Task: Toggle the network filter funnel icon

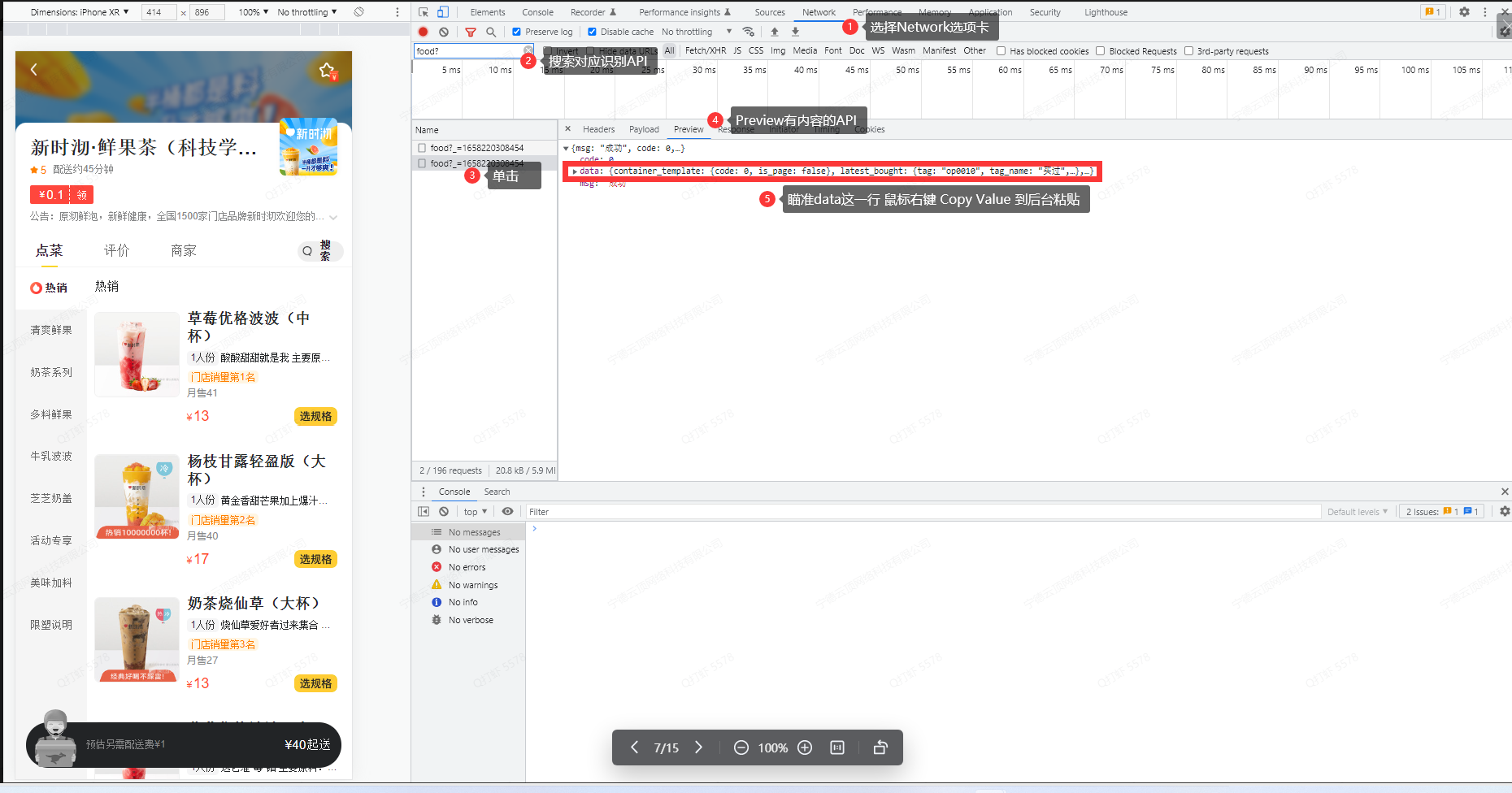Action: click(471, 32)
